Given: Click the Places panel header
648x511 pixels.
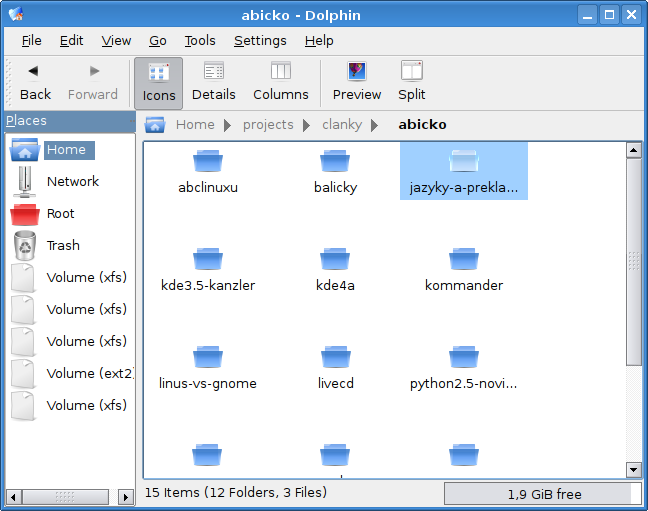Looking at the screenshot, I should [69, 121].
